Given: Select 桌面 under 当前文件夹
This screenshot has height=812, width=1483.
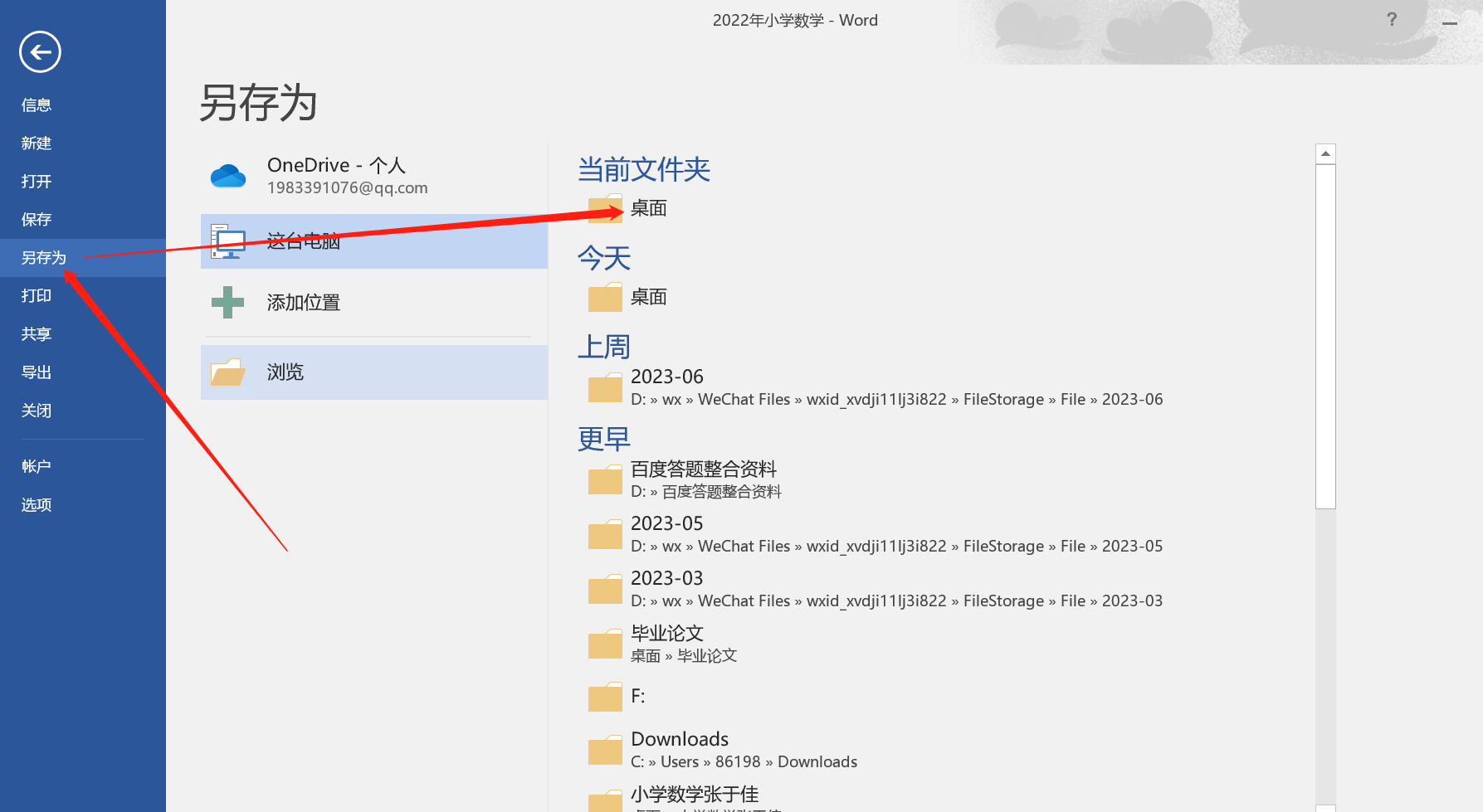Looking at the screenshot, I should [649, 208].
